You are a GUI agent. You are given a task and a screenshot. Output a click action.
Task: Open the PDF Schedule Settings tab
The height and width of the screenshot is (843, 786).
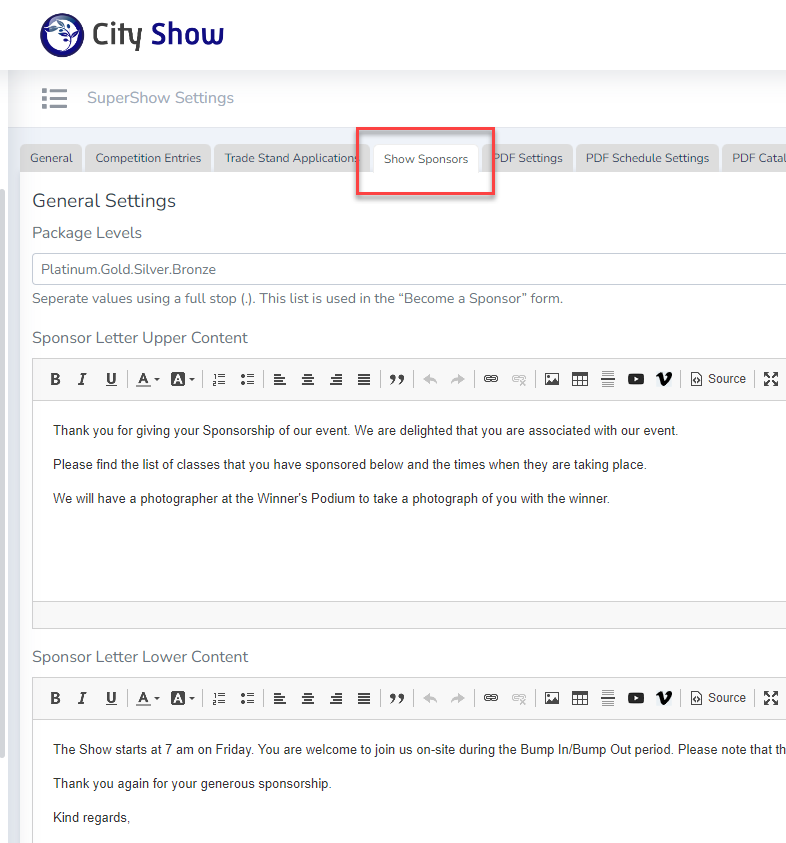(x=647, y=158)
